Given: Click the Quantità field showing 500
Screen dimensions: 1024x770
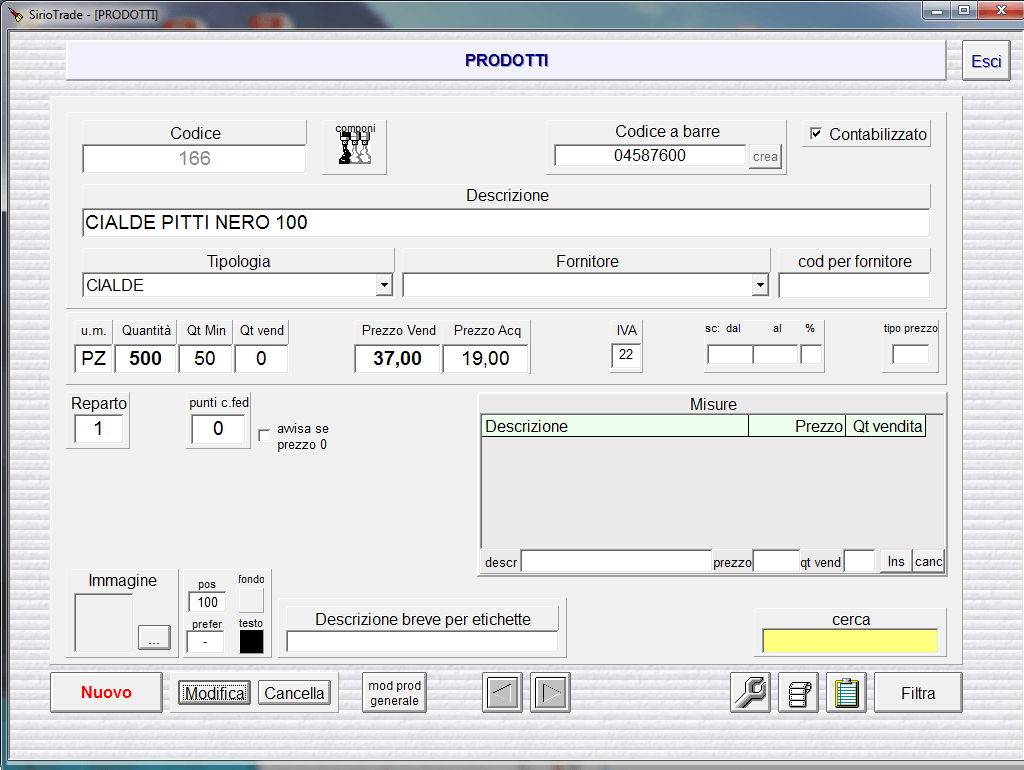Looking at the screenshot, I should (145, 359).
